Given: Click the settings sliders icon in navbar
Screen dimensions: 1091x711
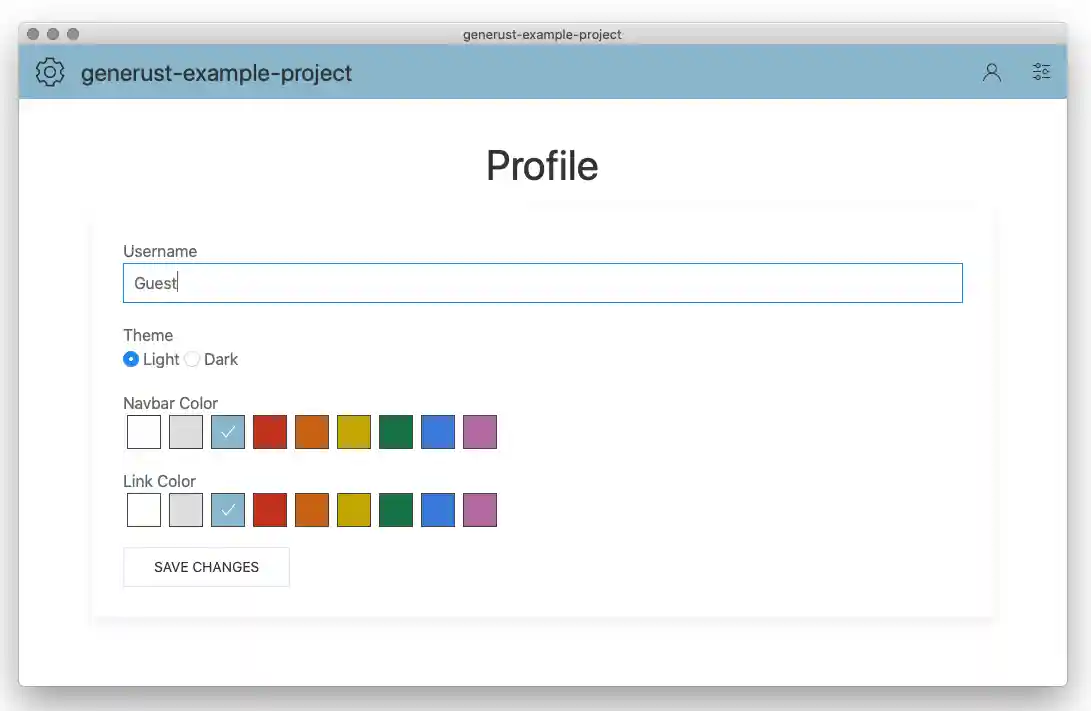Looking at the screenshot, I should click(x=1041, y=71).
